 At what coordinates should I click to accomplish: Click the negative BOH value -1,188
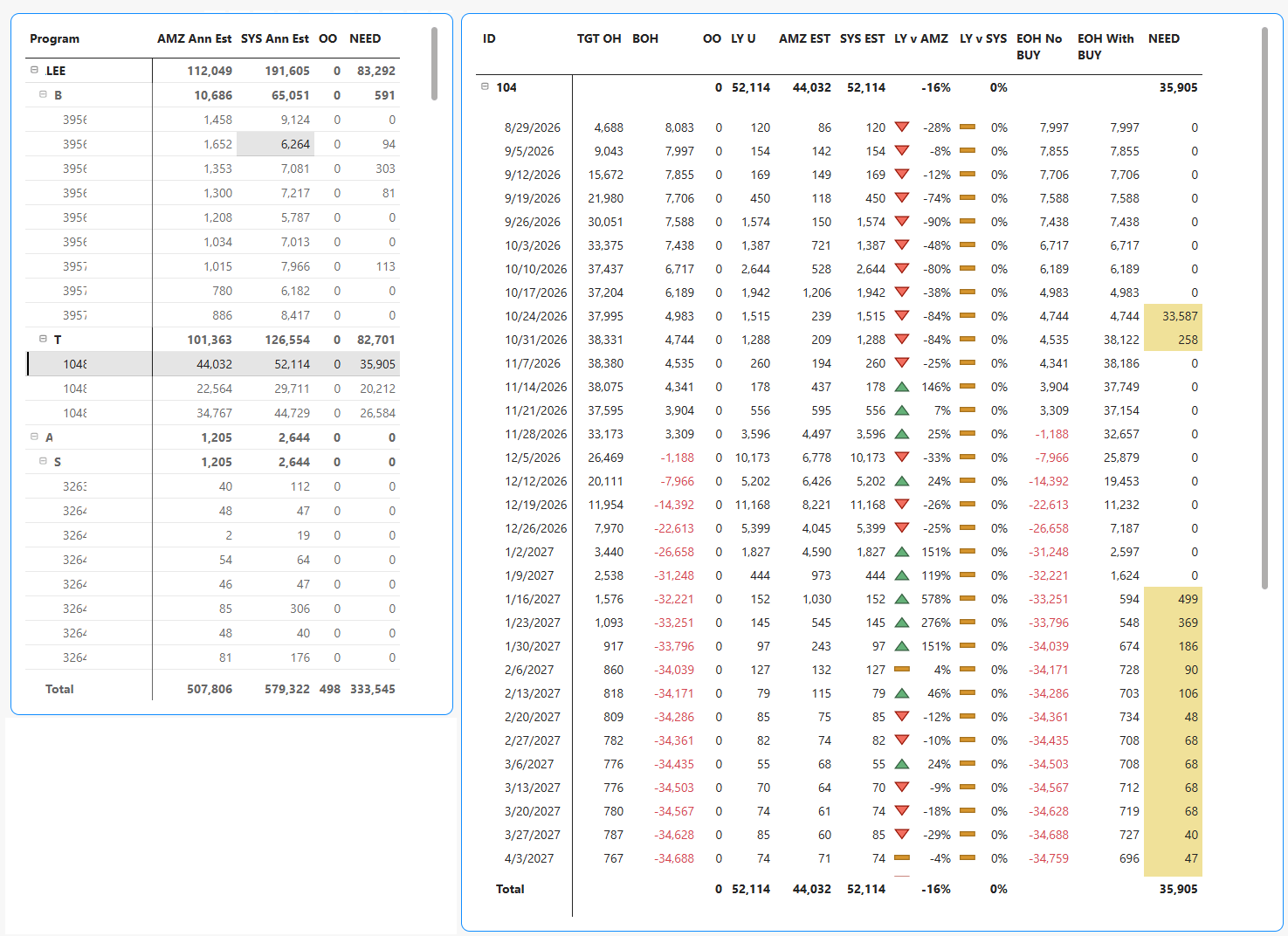677,458
